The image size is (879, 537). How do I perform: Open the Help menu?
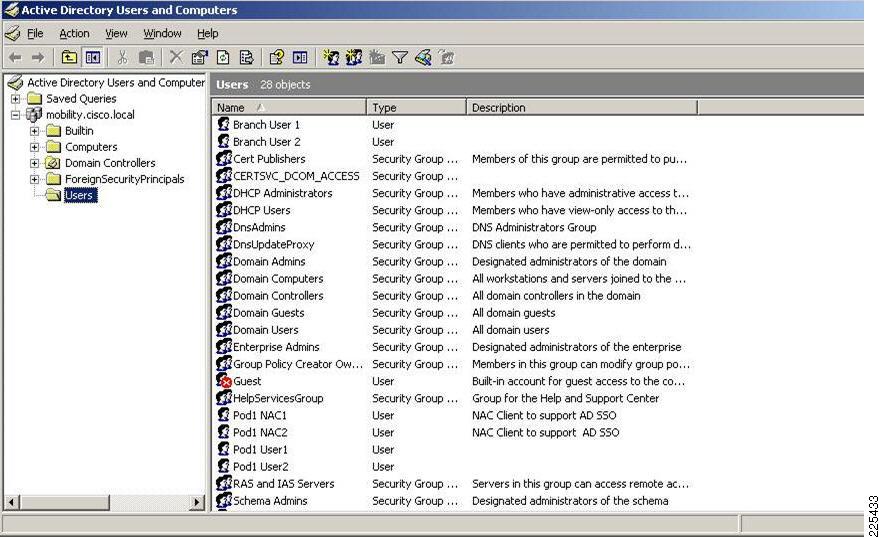(x=207, y=34)
